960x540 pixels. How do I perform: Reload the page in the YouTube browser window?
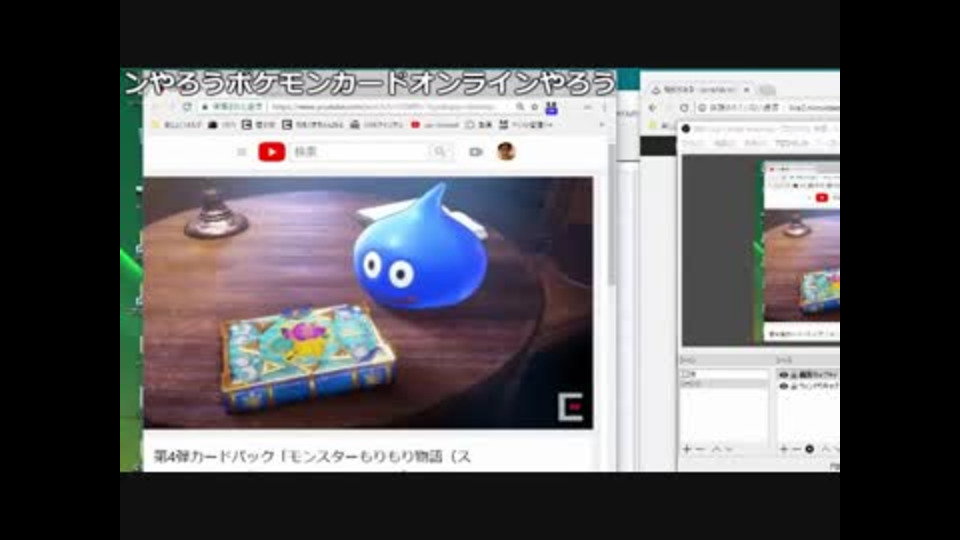click(x=187, y=107)
